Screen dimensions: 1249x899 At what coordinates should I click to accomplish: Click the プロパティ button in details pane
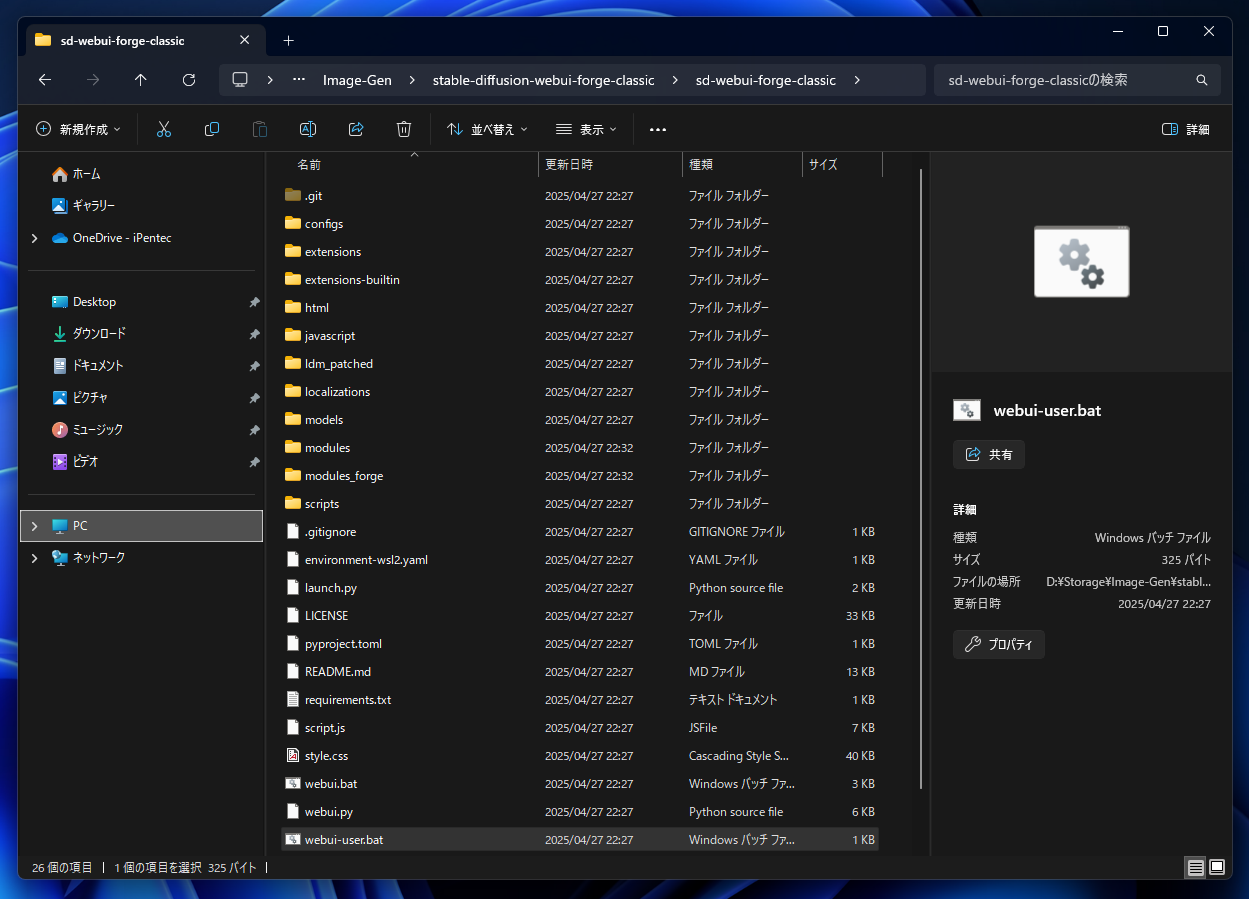pos(999,645)
